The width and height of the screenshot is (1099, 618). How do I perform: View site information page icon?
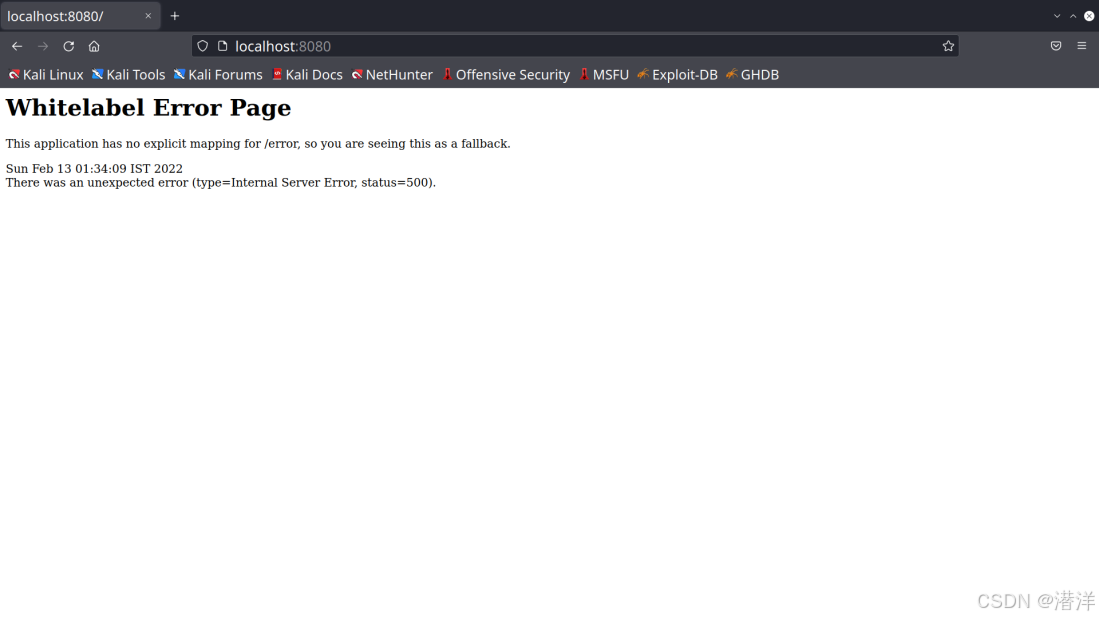coord(223,46)
